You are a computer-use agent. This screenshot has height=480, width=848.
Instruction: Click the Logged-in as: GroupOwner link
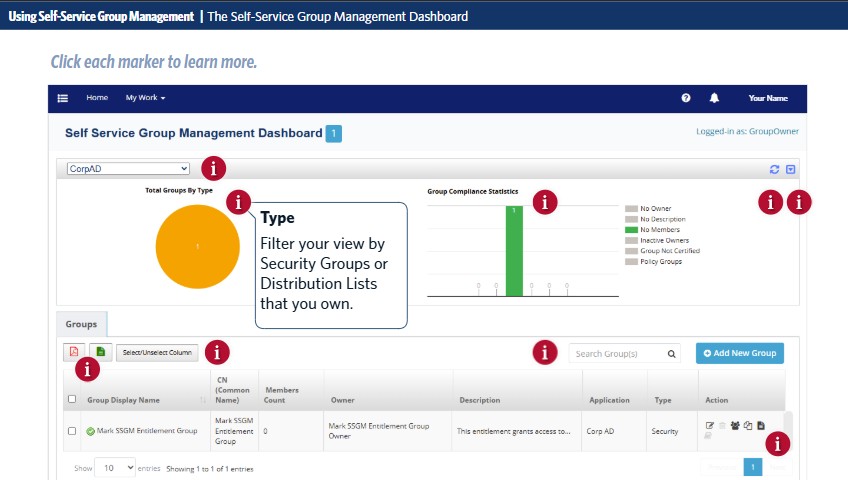[747, 131]
